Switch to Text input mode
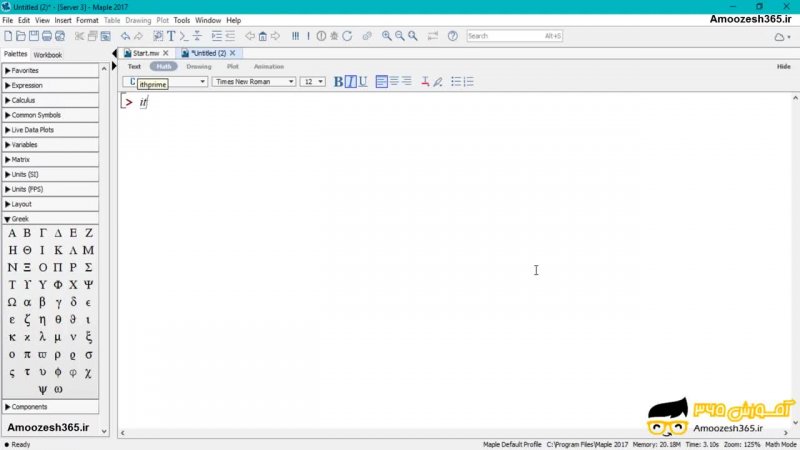Screen dimensions: 800x450 pyautogui.click(x=134, y=67)
